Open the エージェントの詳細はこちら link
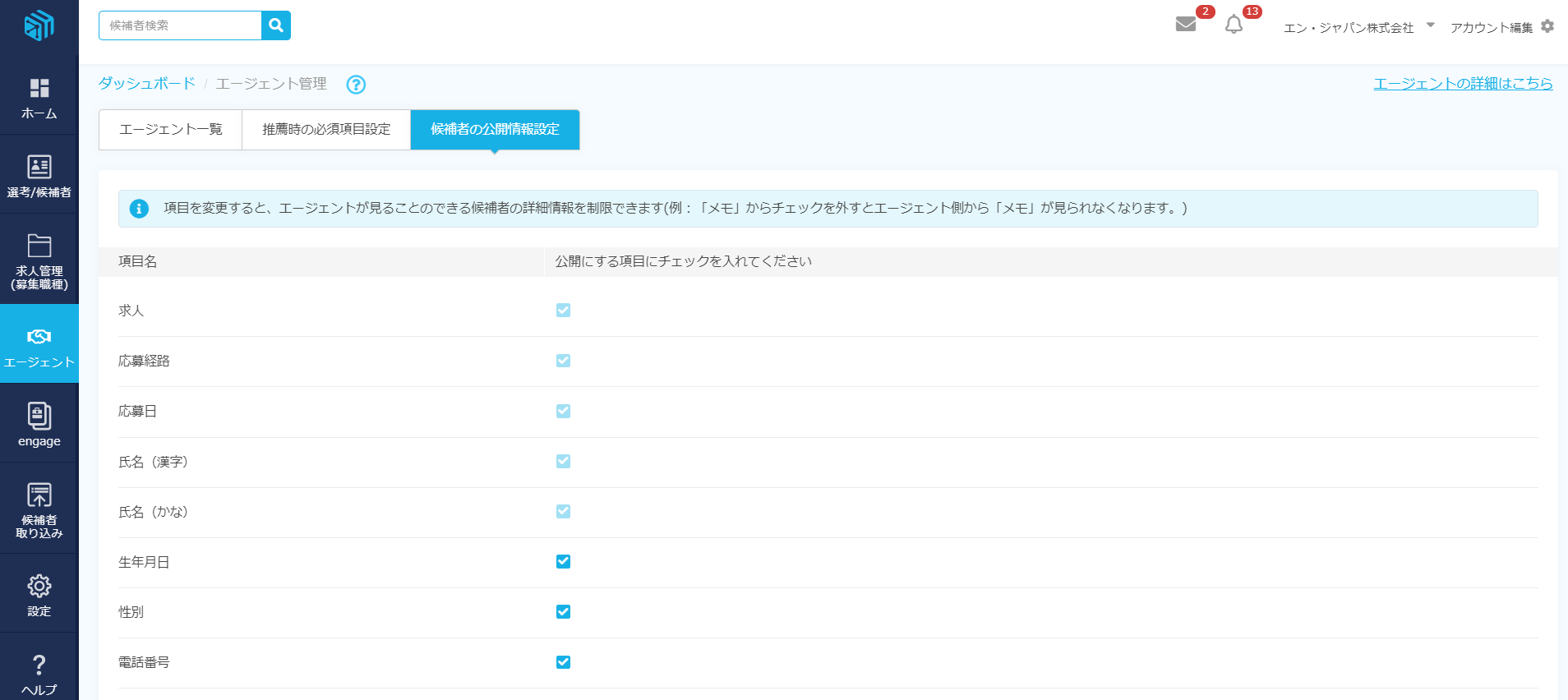1568x700 pixels. 1463,84
